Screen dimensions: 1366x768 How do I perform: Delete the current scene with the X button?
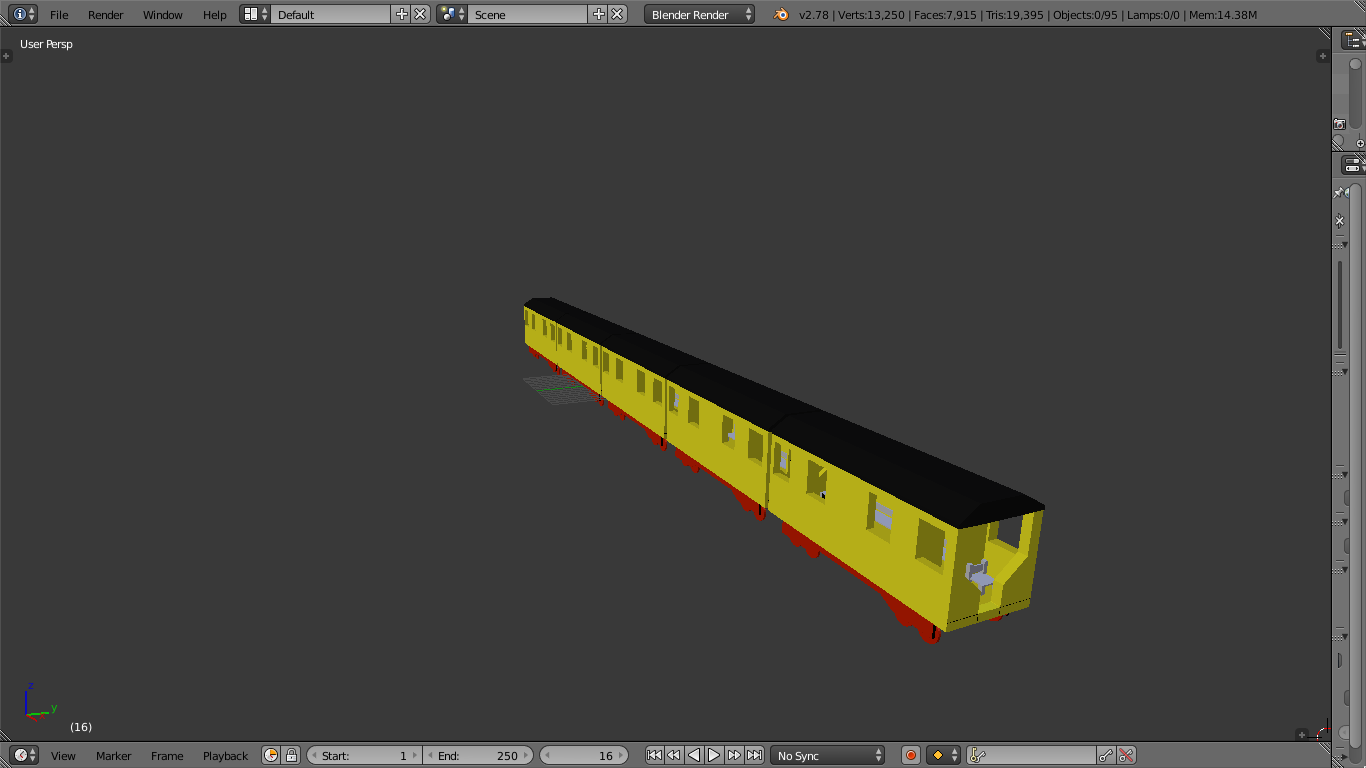(617, 14)
